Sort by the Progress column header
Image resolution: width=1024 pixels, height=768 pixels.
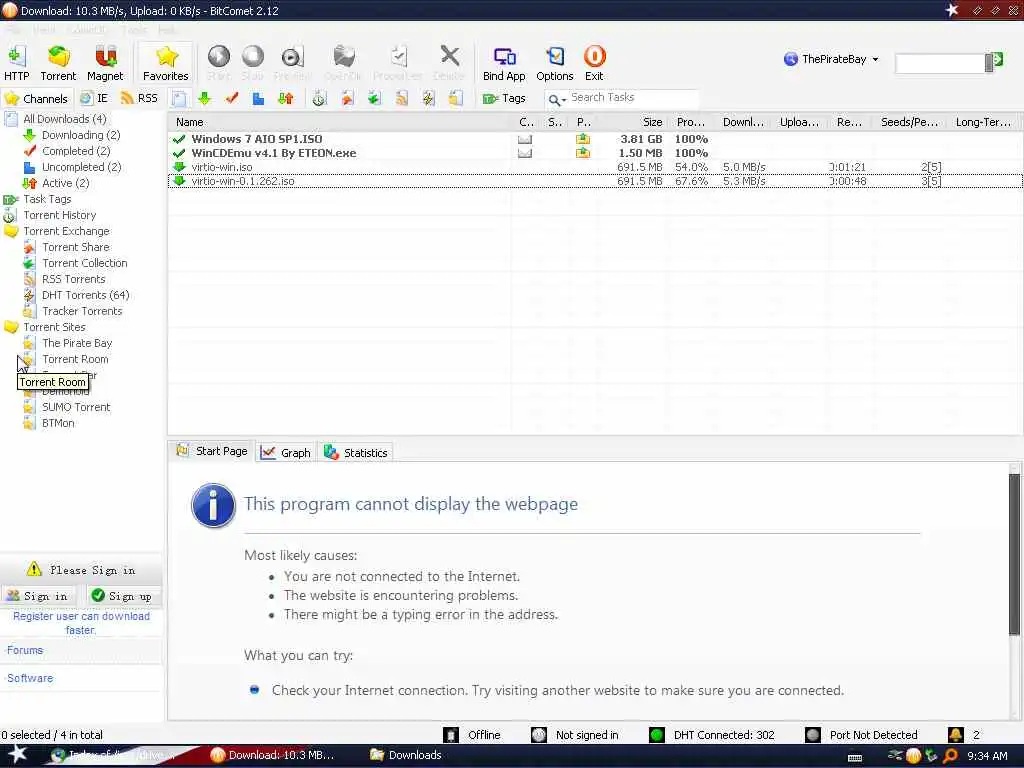pos(691,122)
